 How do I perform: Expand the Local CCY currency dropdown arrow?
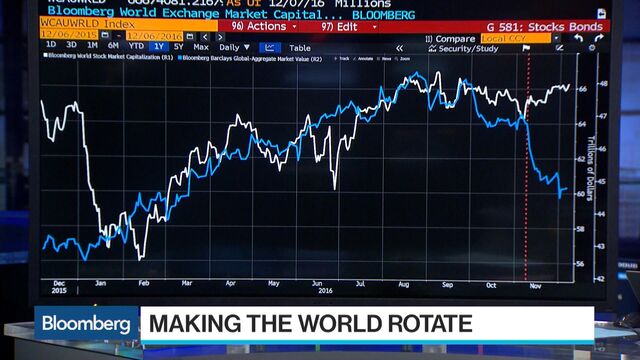pos(556,38)
